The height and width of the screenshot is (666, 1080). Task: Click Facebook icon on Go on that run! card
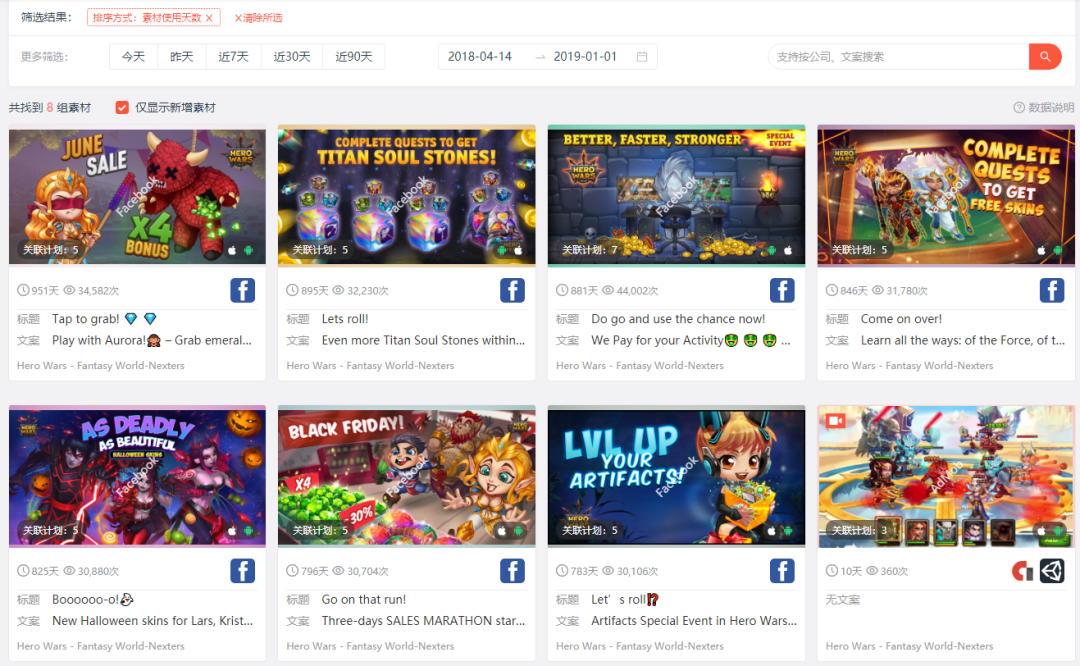(512, 570)
